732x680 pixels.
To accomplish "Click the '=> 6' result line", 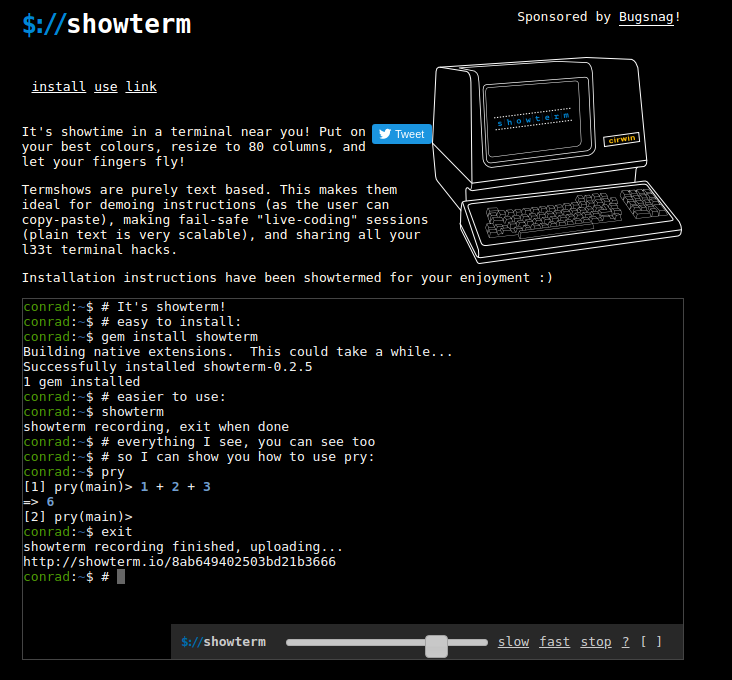I will (x=39, y=502).
